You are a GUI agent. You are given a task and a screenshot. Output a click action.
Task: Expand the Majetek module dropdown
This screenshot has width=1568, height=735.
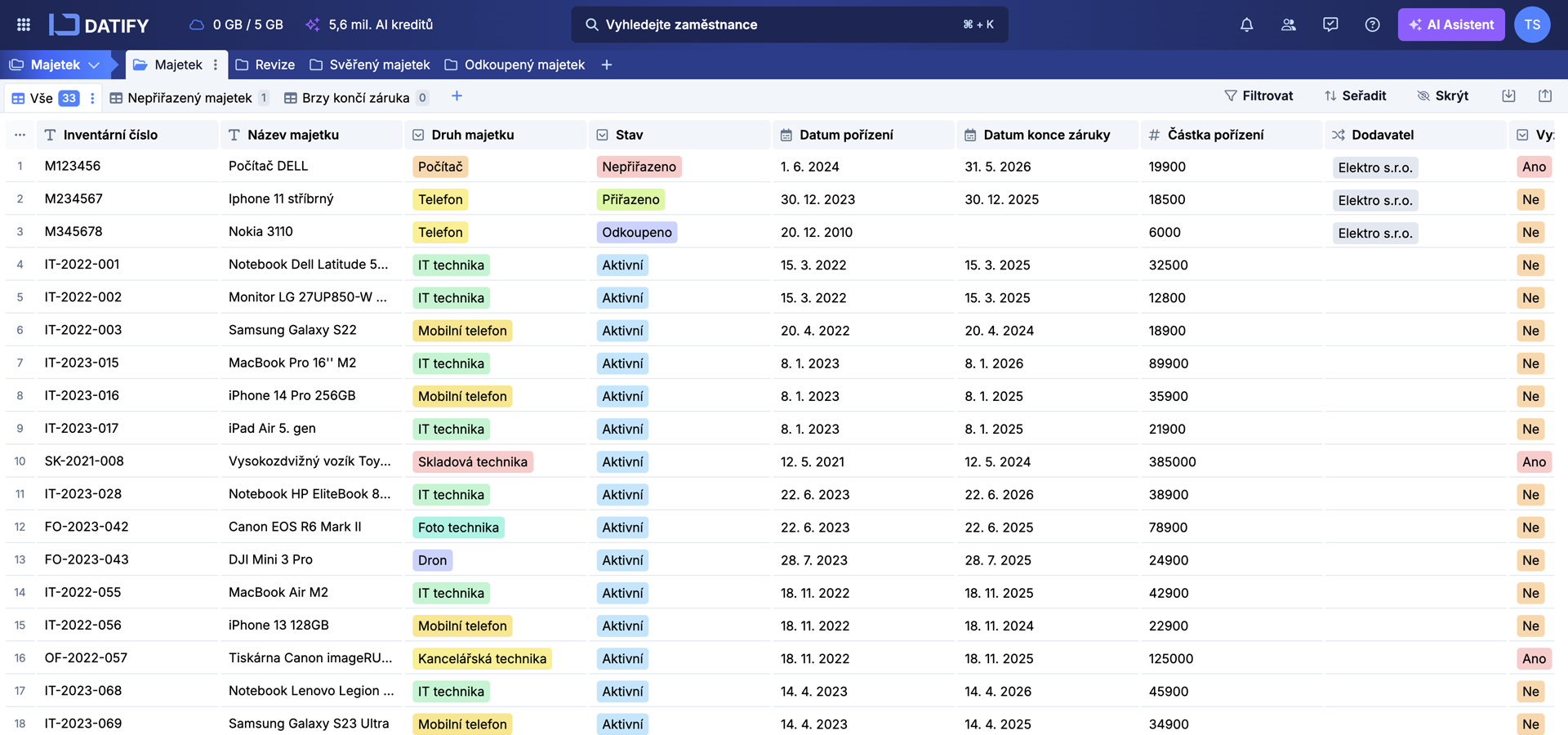pos(94,65)
